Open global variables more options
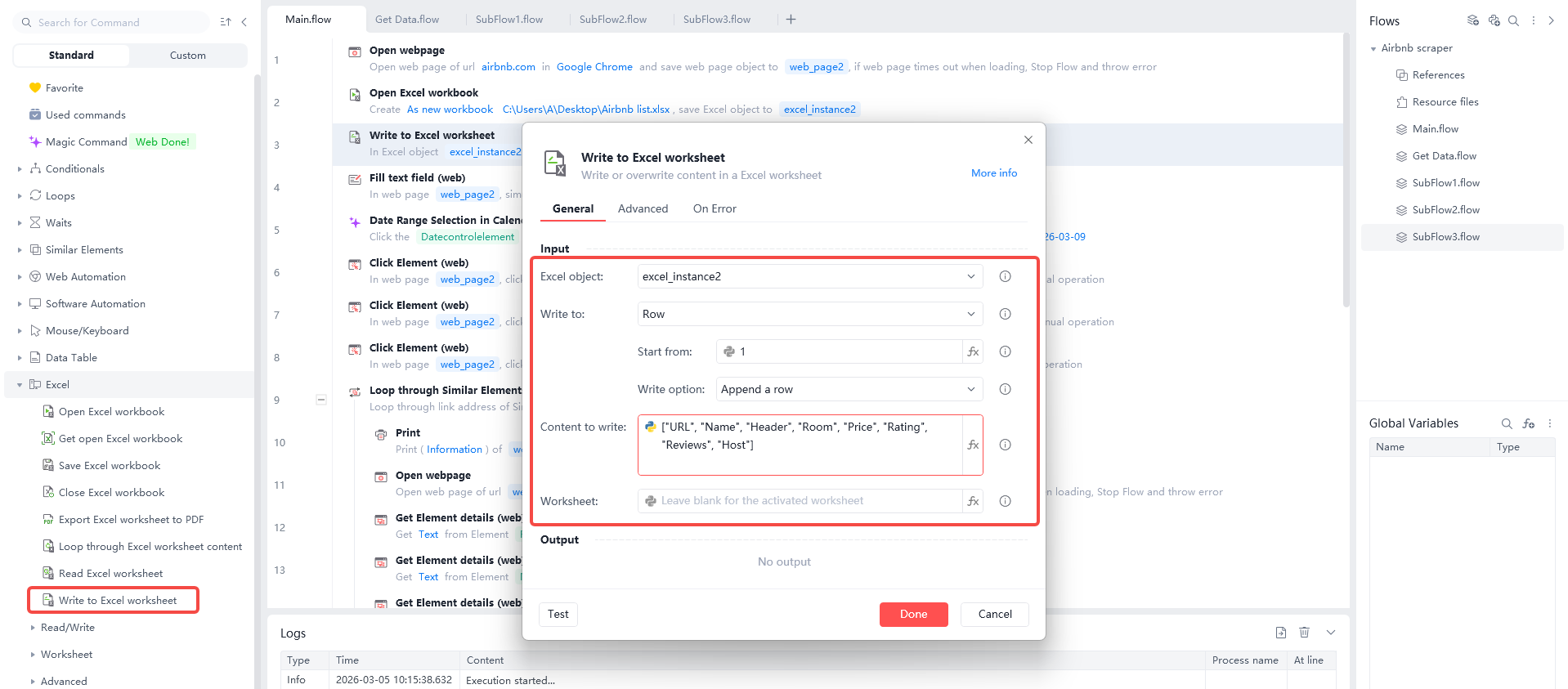This screenshot has height=689, width=1568. pyautogui.click(x=1549, y=423)
